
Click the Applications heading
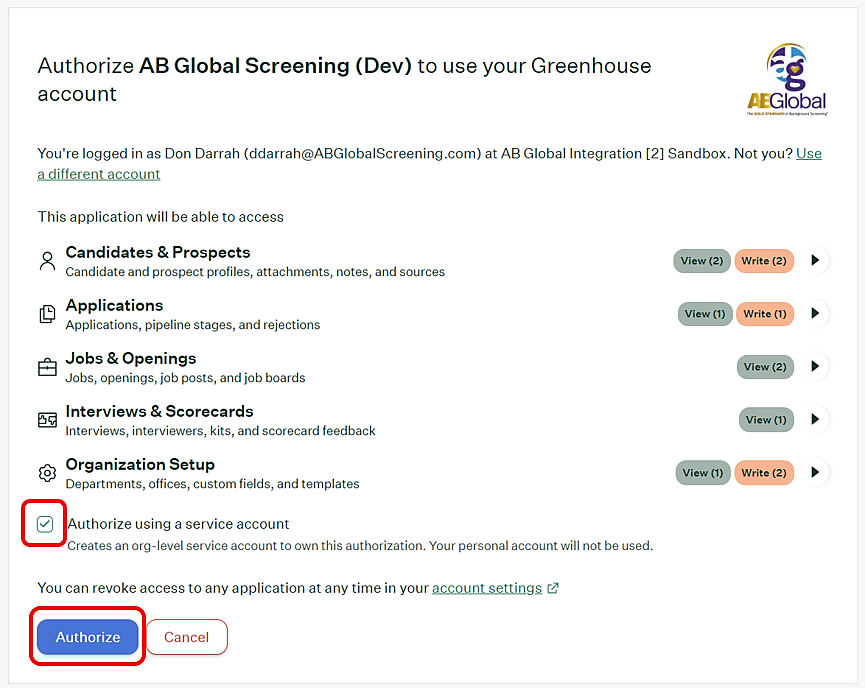pyautogui.click(x=114, y=305)
